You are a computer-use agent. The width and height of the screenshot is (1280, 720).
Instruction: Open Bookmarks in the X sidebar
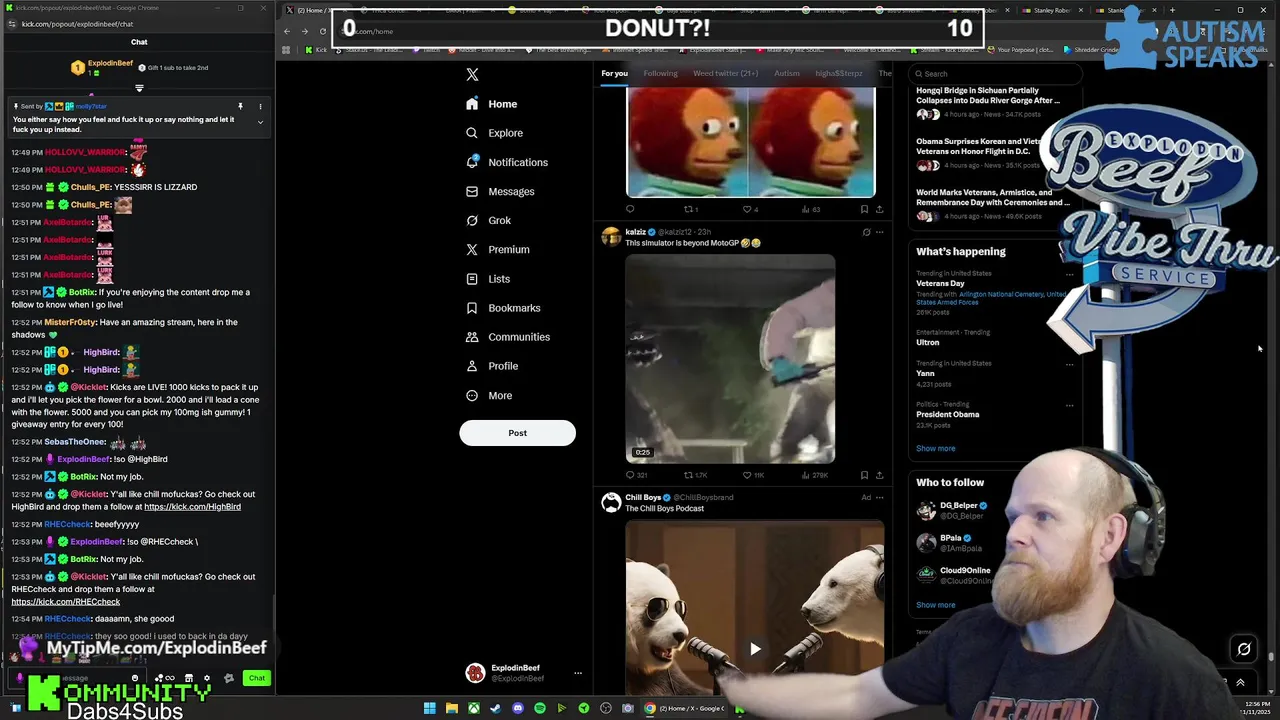pyautogui.click(x=502, y=308)
